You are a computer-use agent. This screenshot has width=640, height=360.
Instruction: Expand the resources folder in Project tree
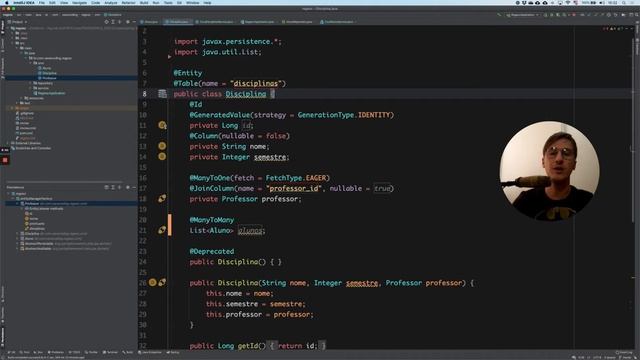(22, 98)
